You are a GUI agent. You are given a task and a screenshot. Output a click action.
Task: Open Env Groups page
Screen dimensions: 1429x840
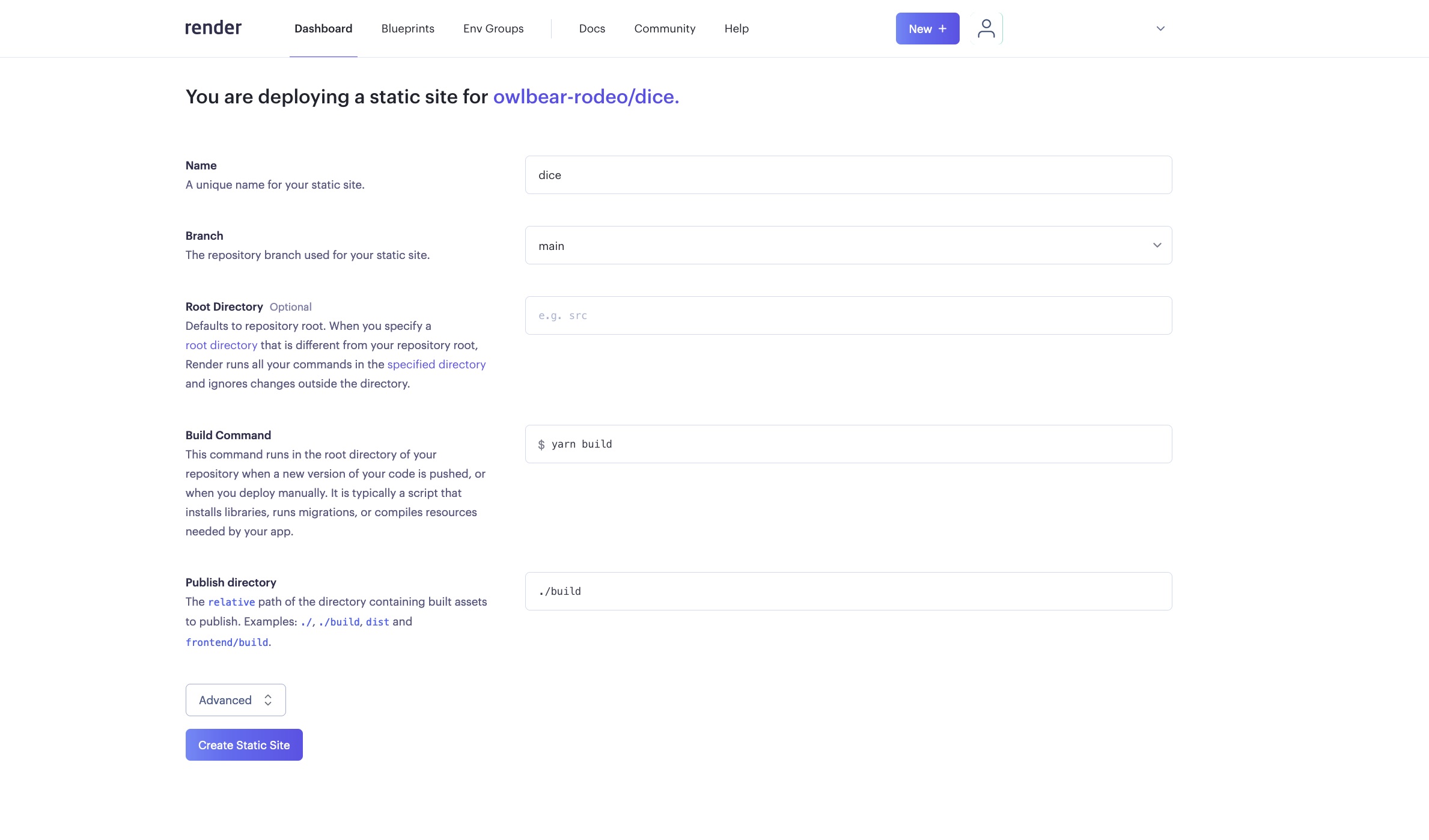[493, 28]
